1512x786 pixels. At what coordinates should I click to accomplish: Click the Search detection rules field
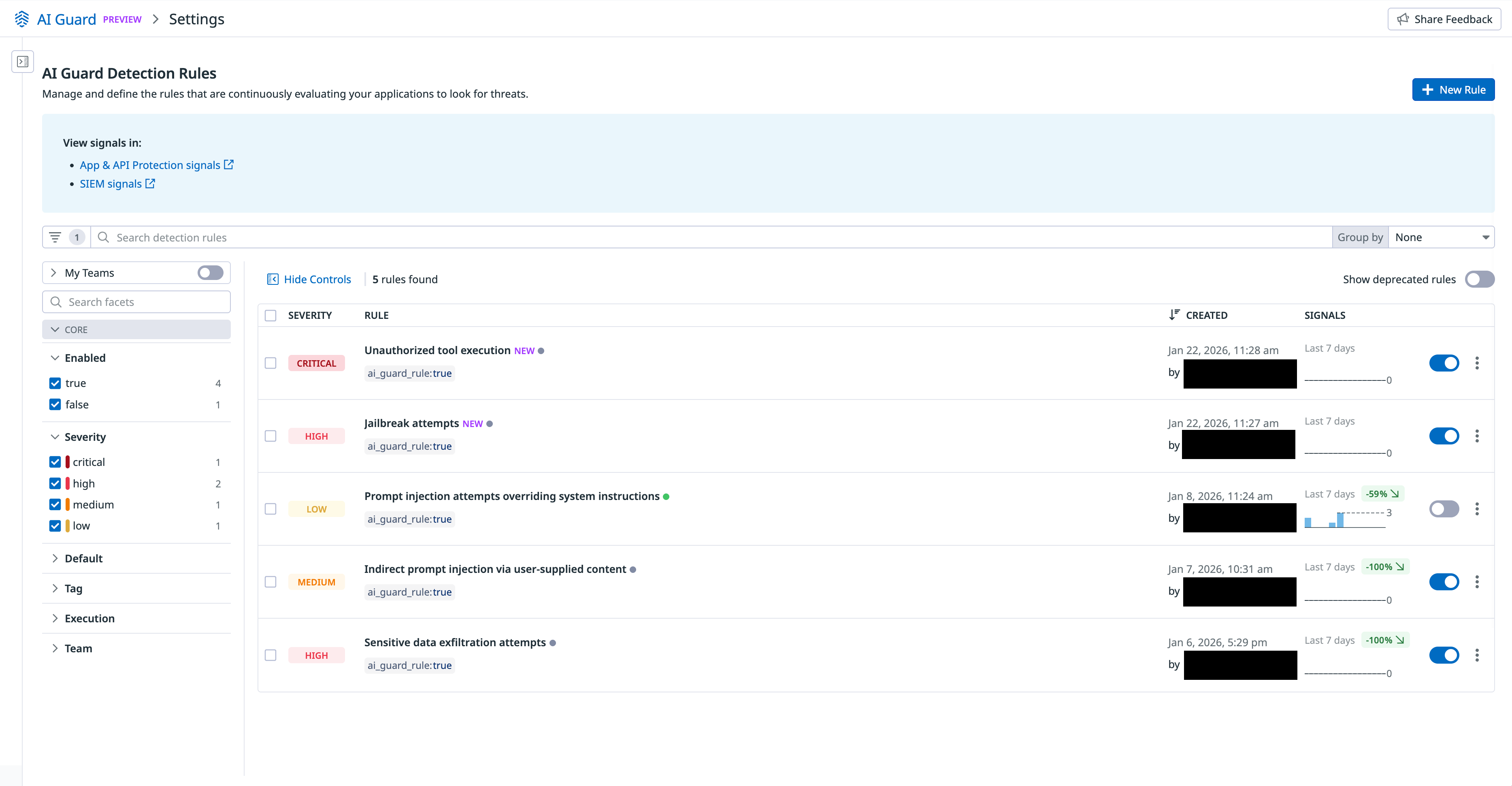click(x=704, y=237)
